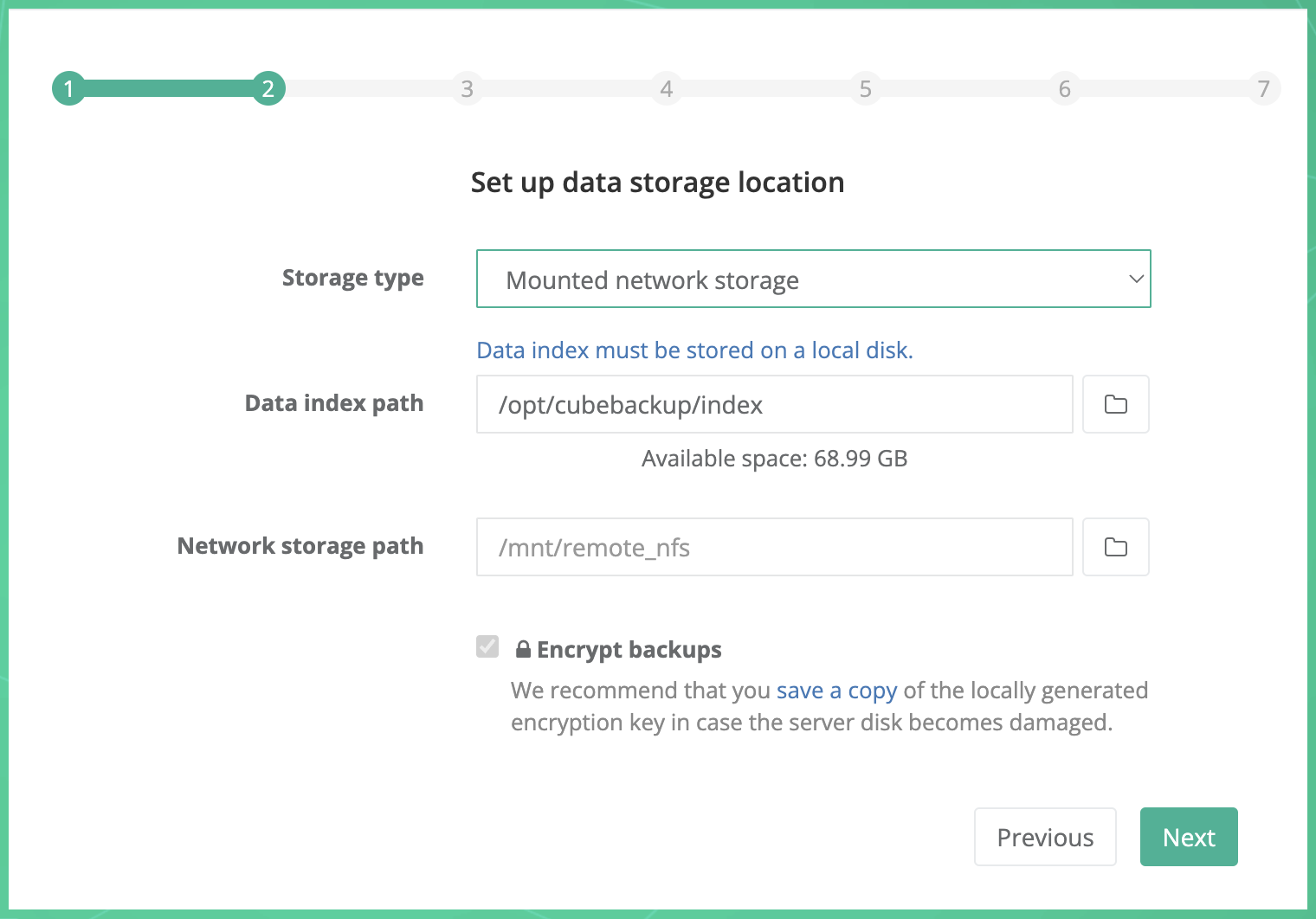
Task: Go back using the Previous button
Action: (x=1045, y=837)
